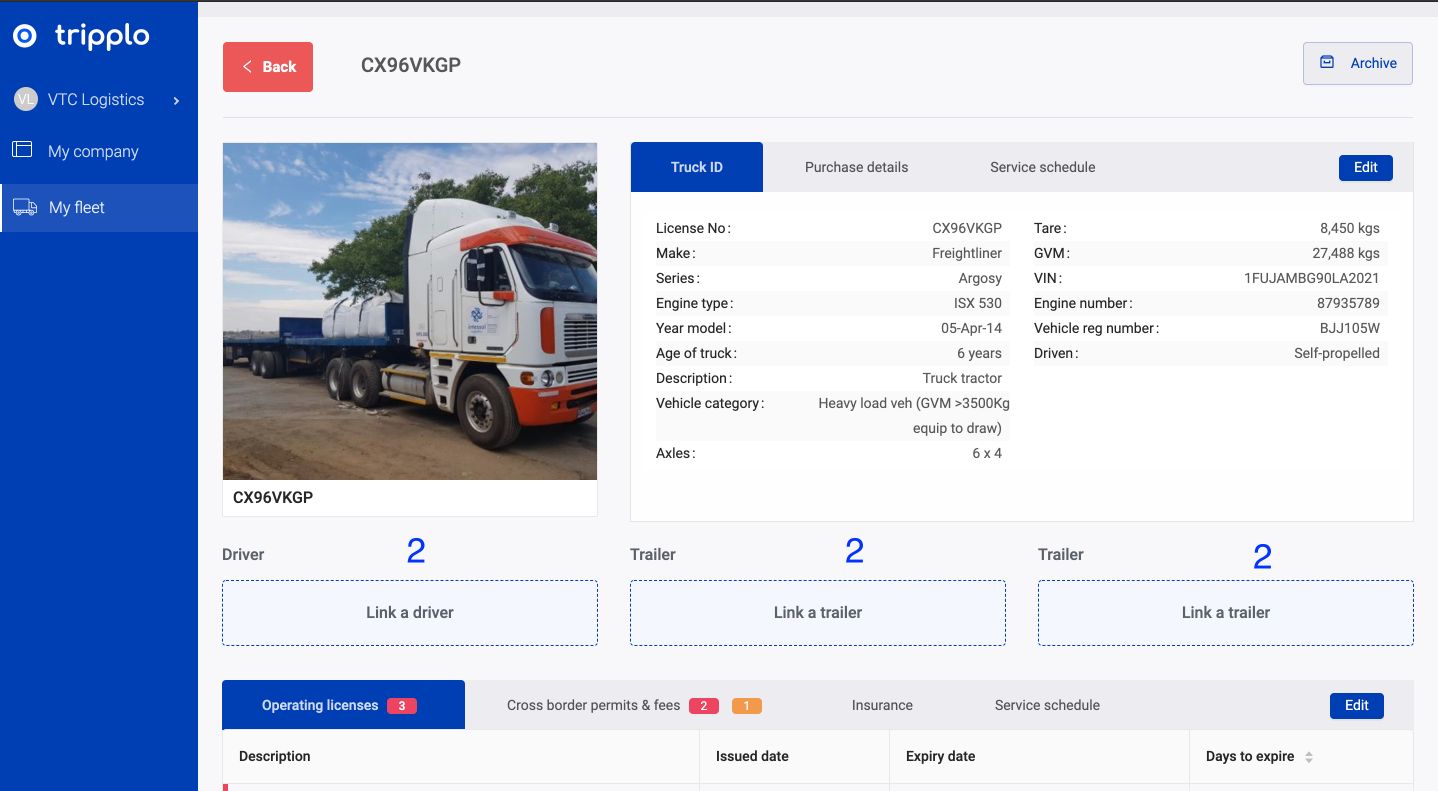Switch to the top Service schedule tab

1042,167
